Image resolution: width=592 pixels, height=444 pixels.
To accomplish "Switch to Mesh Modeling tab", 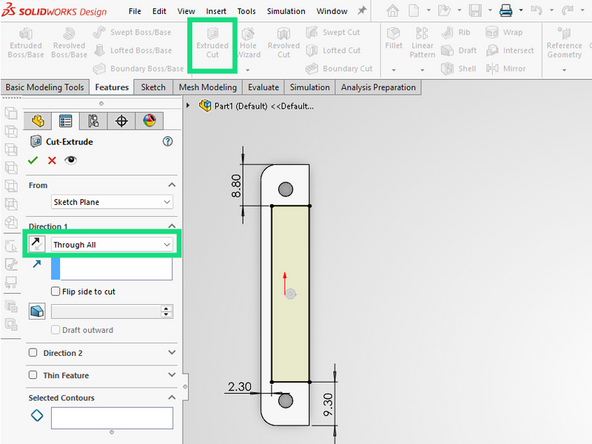I will [x=208, y=87].
